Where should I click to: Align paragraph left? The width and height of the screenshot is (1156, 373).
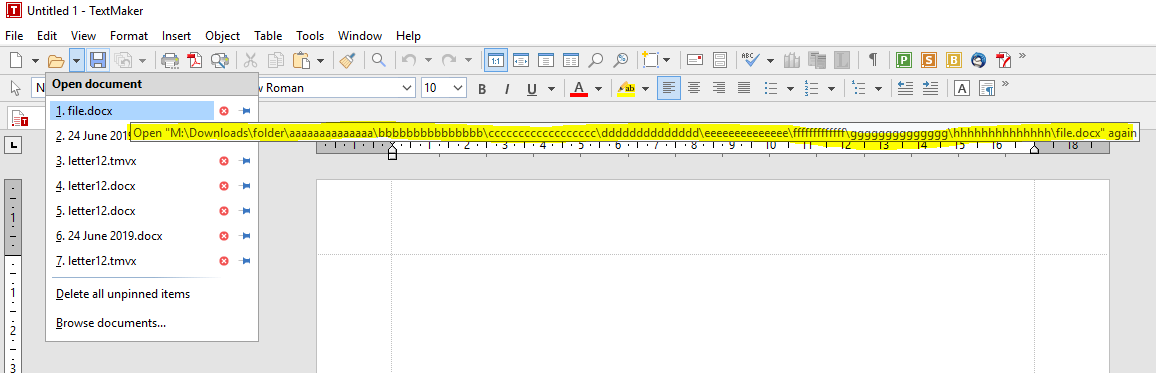click(x=669, y=88)
